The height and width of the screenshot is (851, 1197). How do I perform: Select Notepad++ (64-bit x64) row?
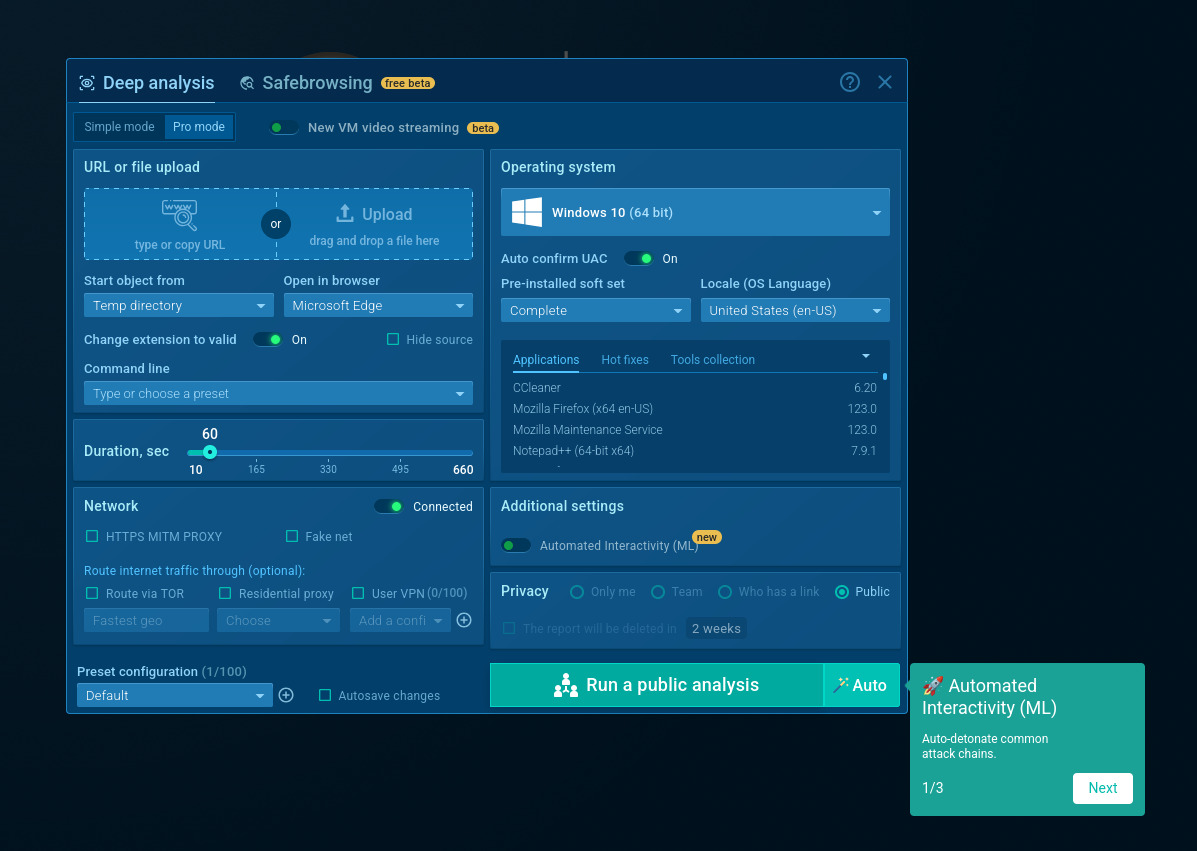695,450
